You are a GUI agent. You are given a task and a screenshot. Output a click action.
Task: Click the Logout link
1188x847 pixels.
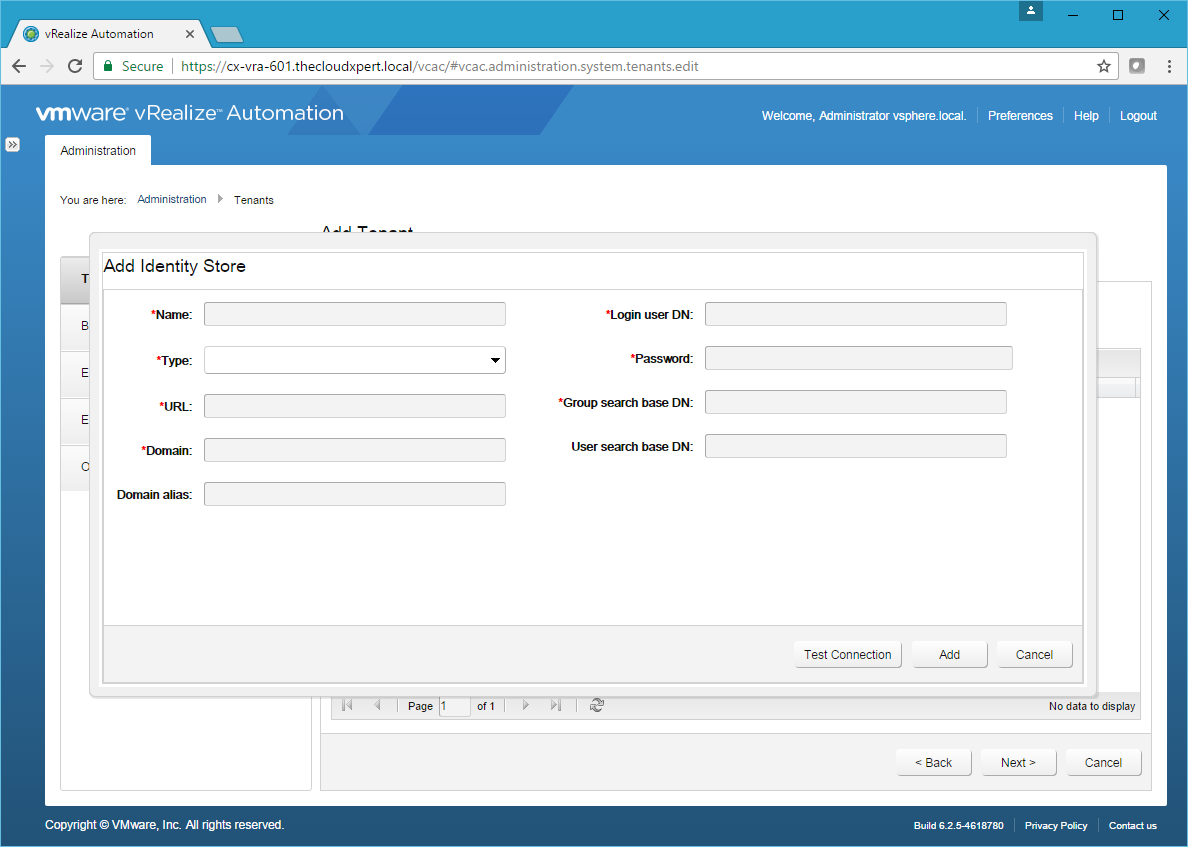tap(1138, 116)
